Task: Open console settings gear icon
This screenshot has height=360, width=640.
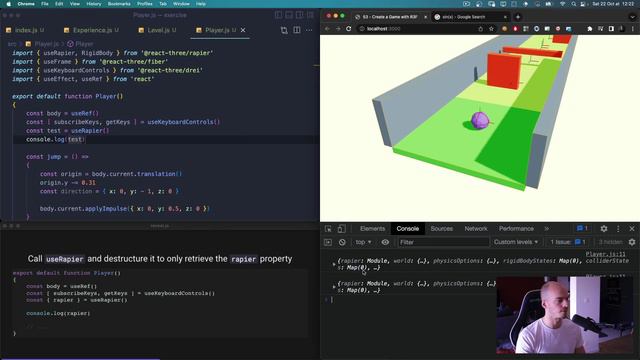Action: (x=632, y=242)
